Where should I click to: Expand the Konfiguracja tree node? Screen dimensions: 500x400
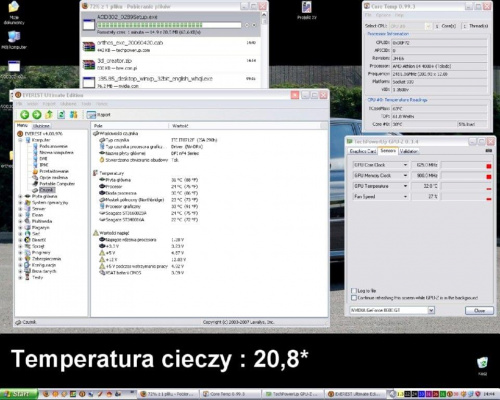[x=20, y=265]
